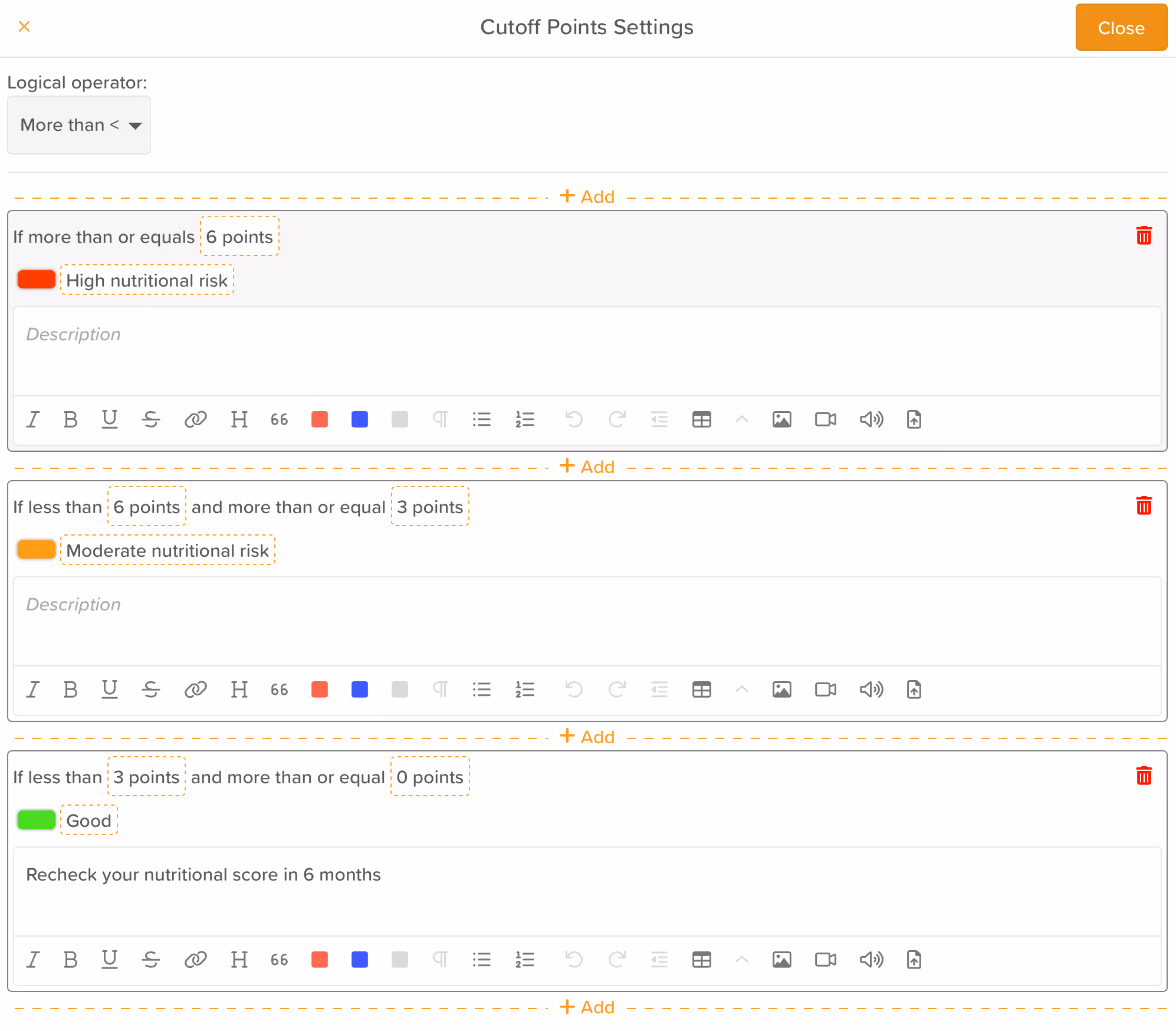Screen dimensions: 1176x1031
Task: Click paragraph icon in the Moderate risk editor
Action: [441, 689]
